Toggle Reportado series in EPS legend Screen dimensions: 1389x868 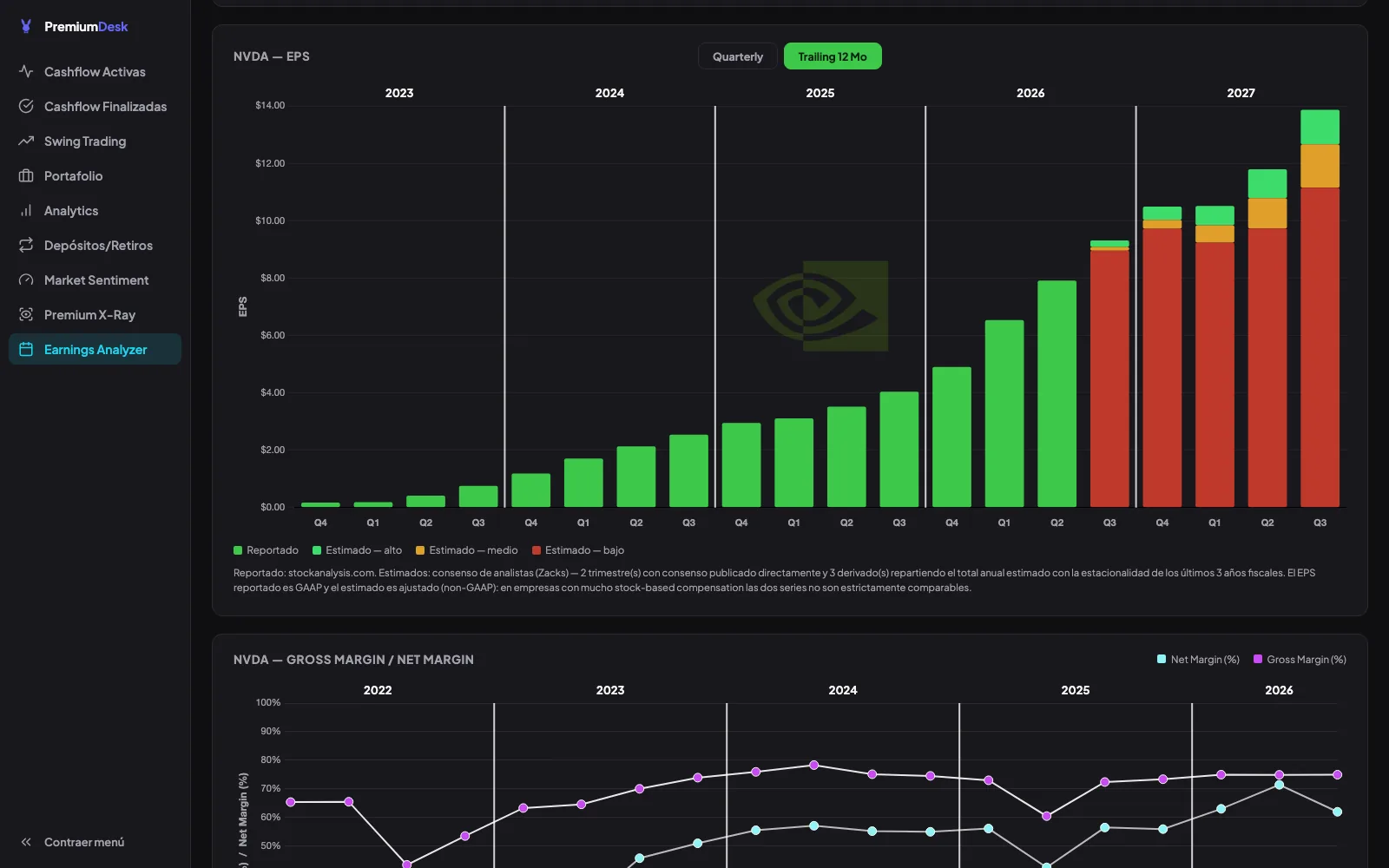[266, 550]
